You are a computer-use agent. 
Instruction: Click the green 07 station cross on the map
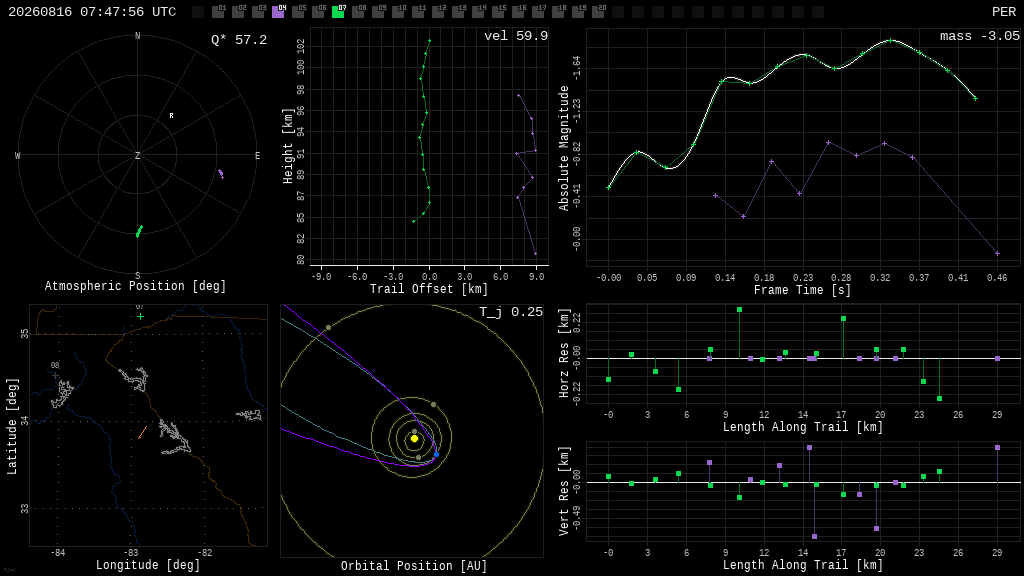point(140,317)
